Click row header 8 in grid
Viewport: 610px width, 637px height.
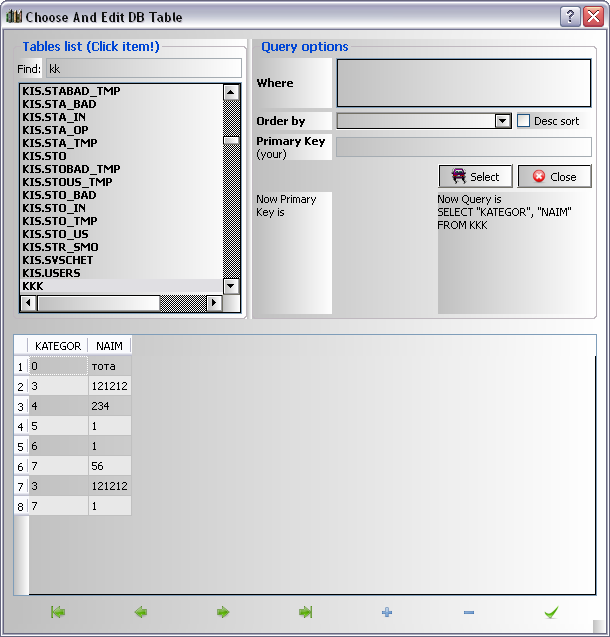(x=21, y=506)
